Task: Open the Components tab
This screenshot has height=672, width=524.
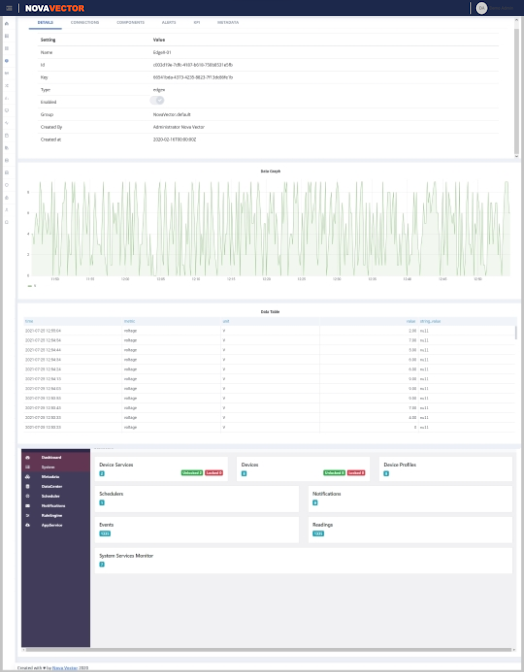Action: tap(131, 22)
